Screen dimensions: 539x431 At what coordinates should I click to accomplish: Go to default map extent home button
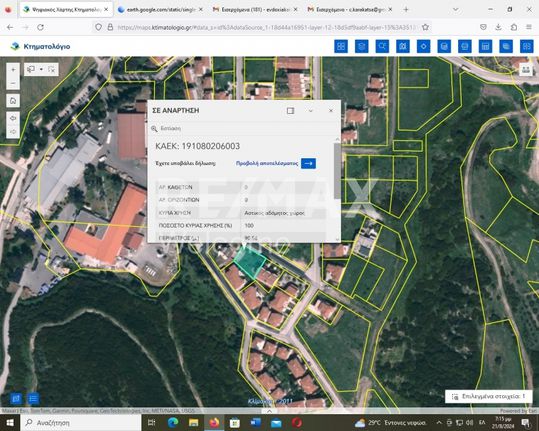coord(13,101)
